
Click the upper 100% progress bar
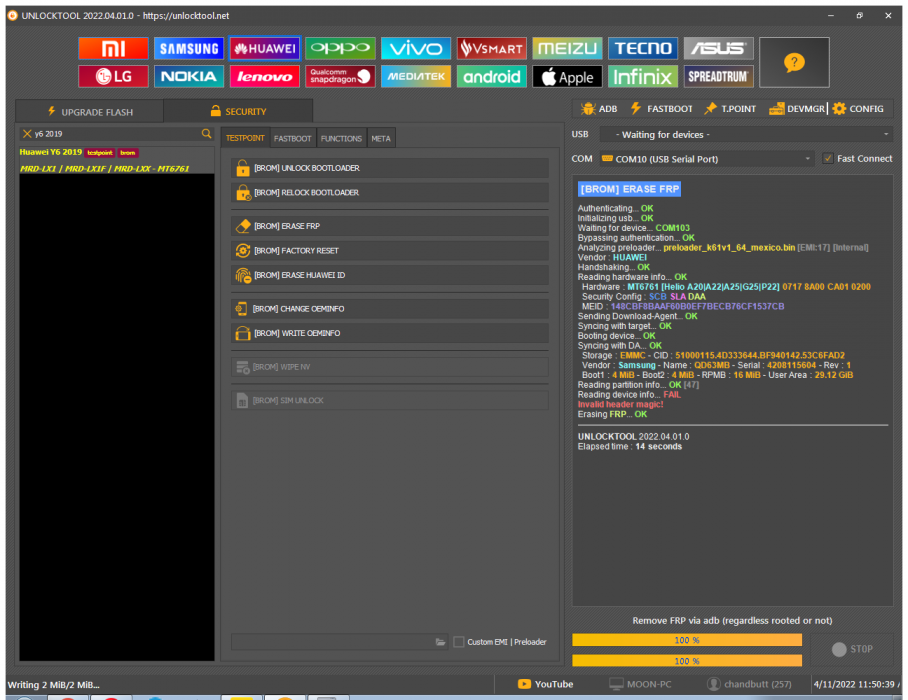[687, 640]
